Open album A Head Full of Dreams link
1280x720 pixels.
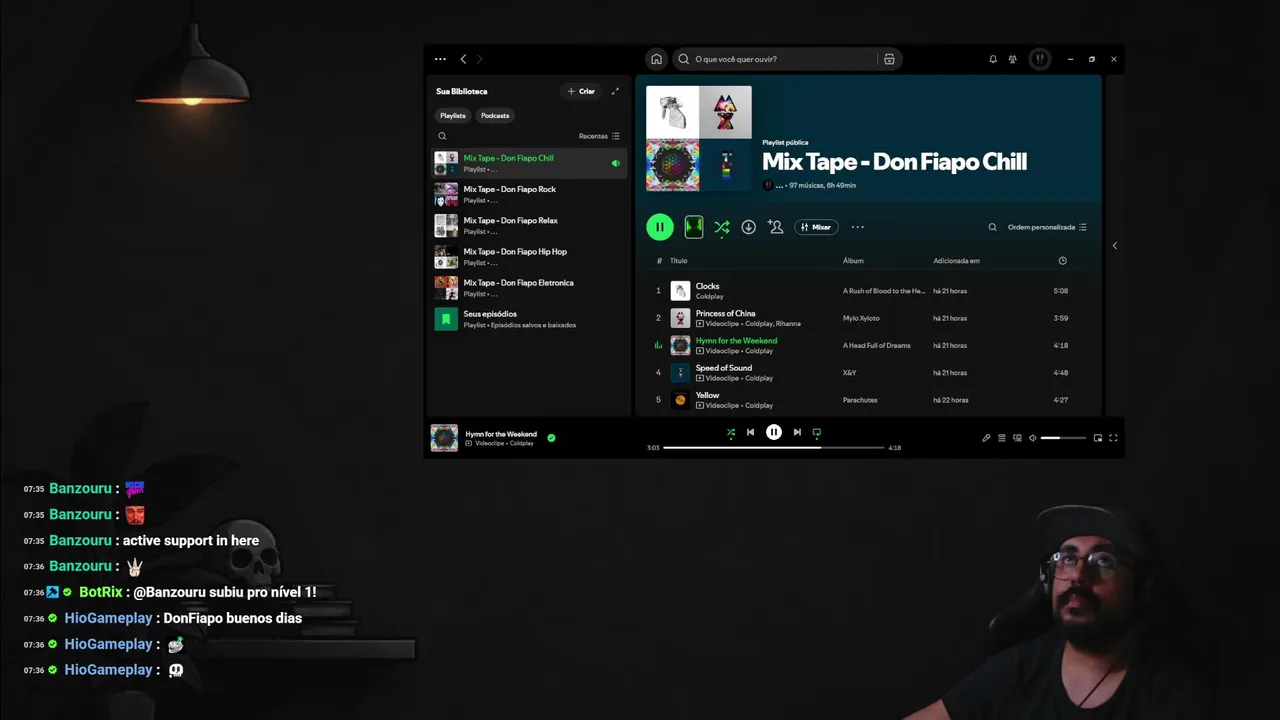[x=877, y=345]
